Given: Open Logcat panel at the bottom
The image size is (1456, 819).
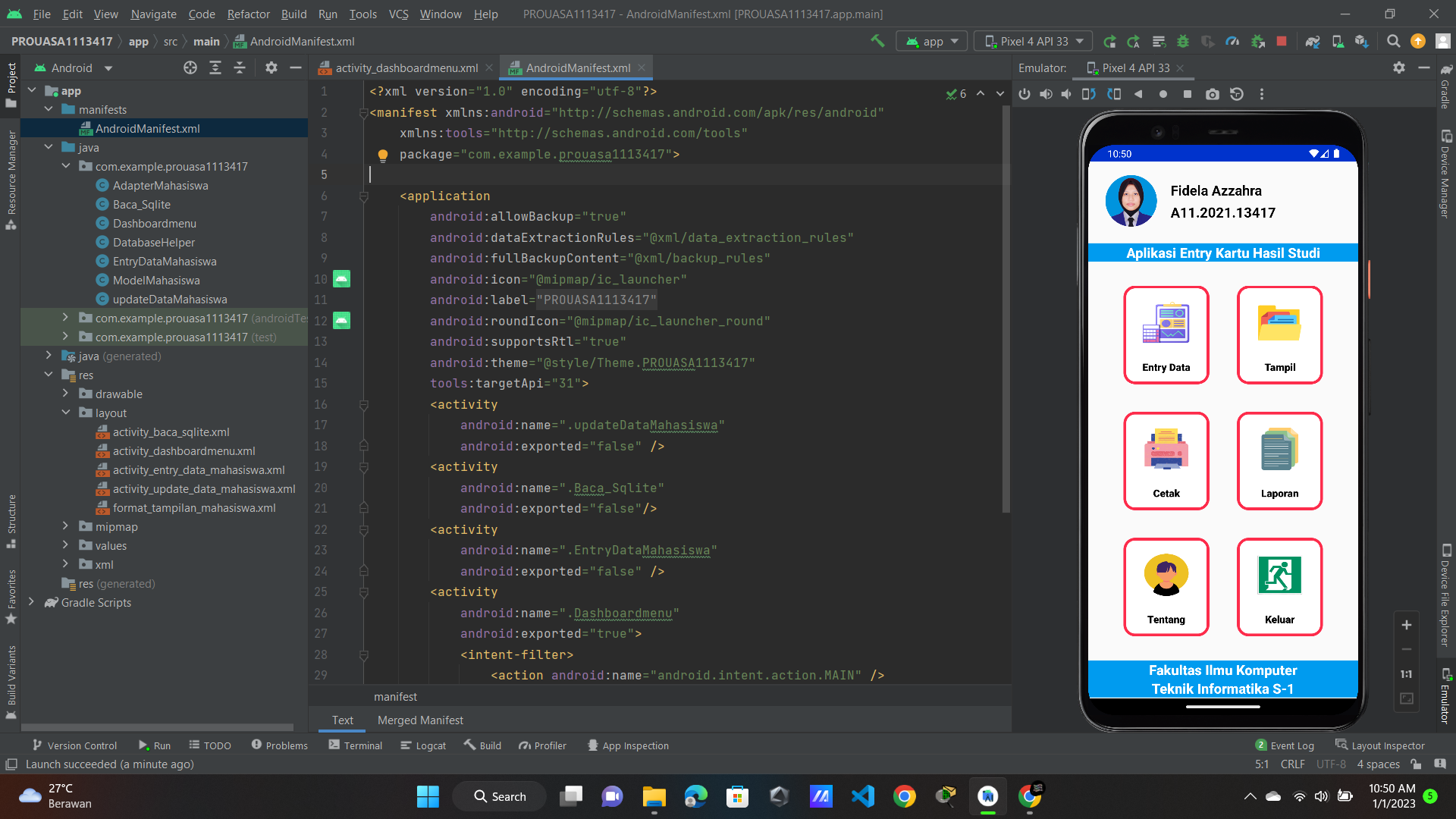Looking at the screenshot, I should tap(422, 745).
